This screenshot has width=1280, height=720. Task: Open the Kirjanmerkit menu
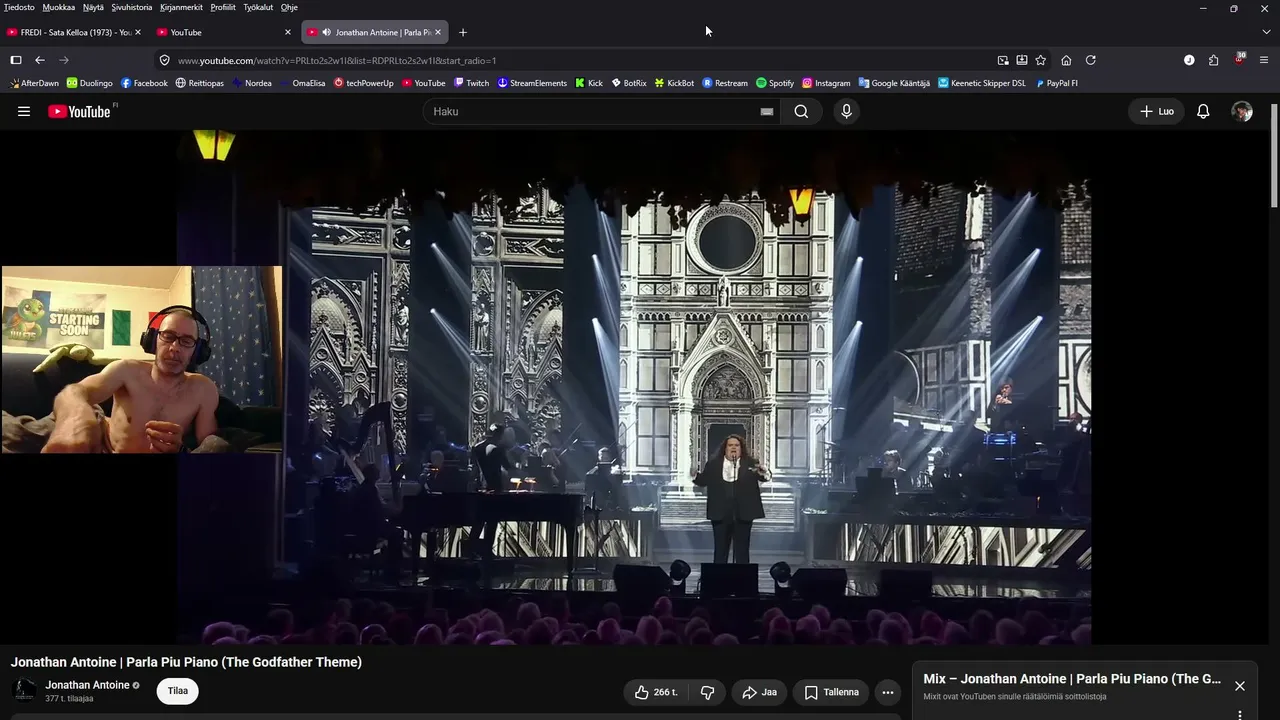tap(181, 7)
